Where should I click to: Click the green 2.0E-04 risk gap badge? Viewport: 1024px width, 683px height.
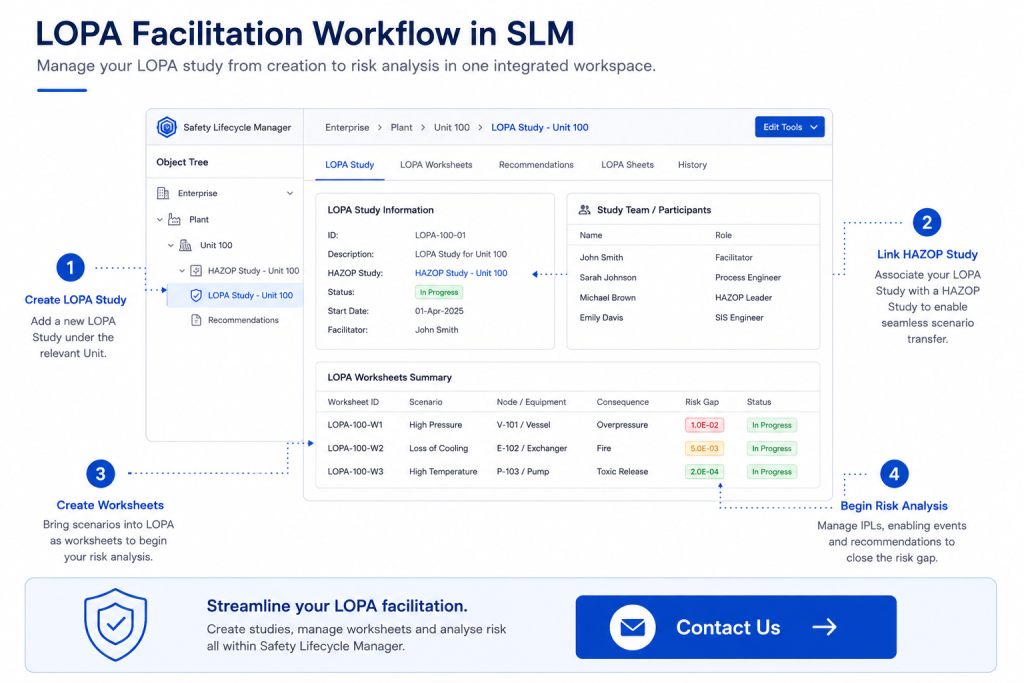tap(704, 471)
